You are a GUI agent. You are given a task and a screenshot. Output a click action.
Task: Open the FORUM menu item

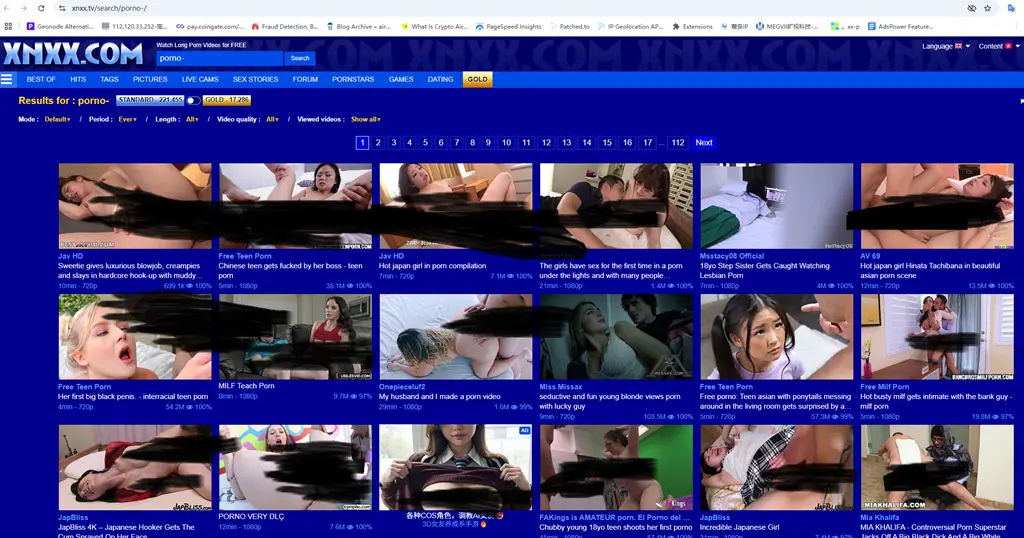tap(305, 79)
